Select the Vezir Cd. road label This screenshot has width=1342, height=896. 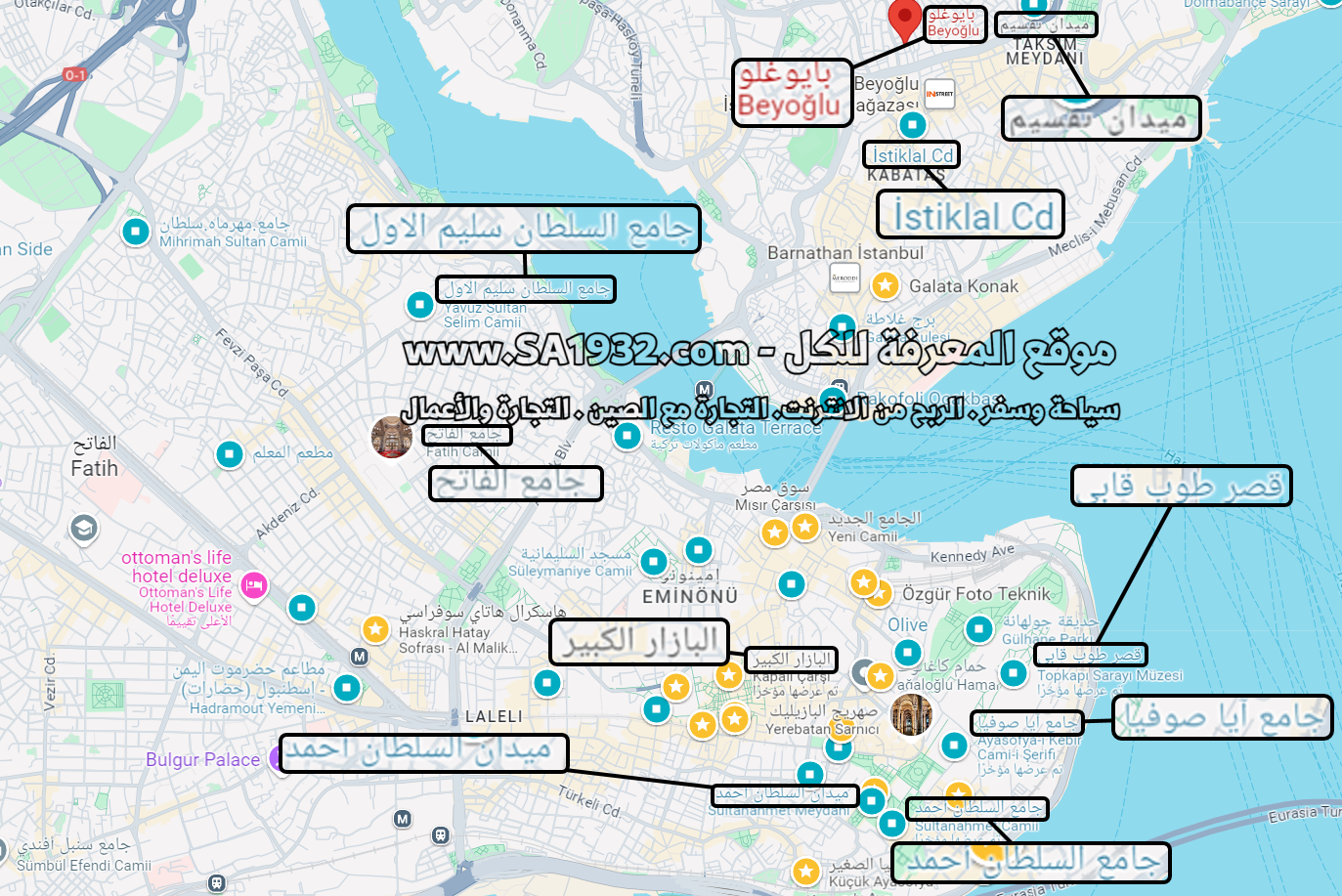point(49,682)
